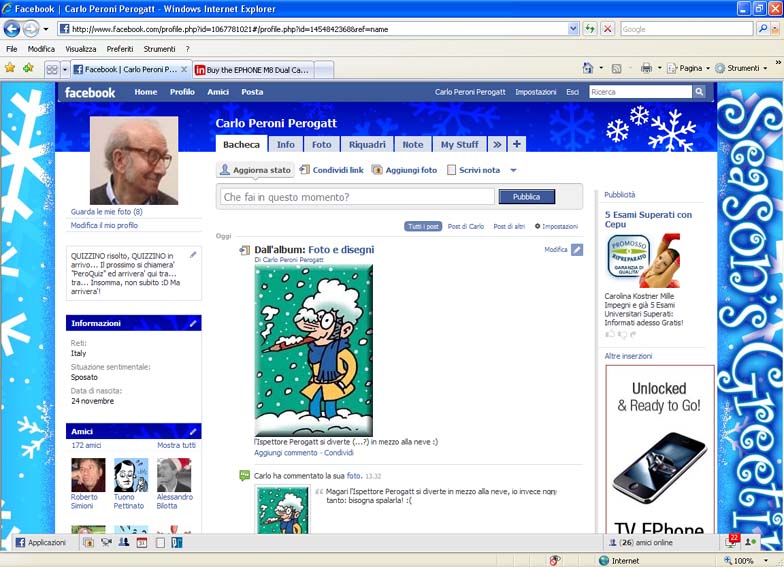
Task: Click Applicazioni in the bottom Facebook bar
Action: (40, 542)
